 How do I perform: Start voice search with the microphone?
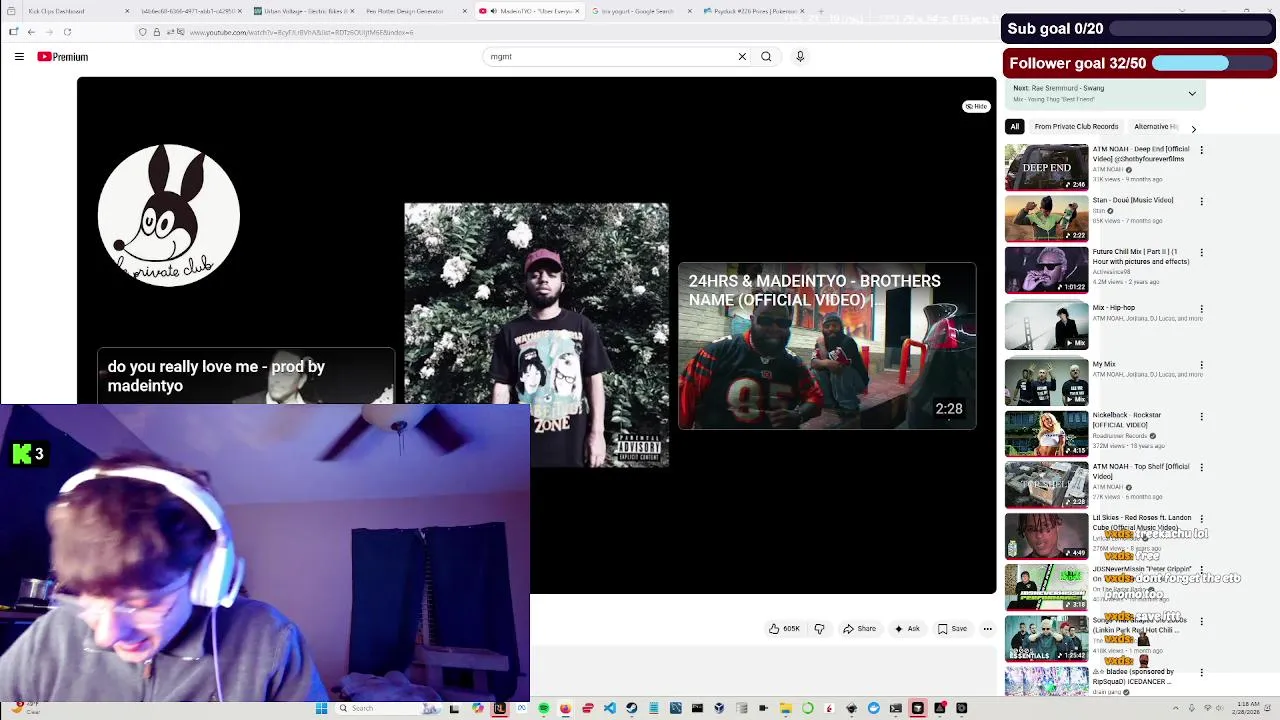point(800,57)
